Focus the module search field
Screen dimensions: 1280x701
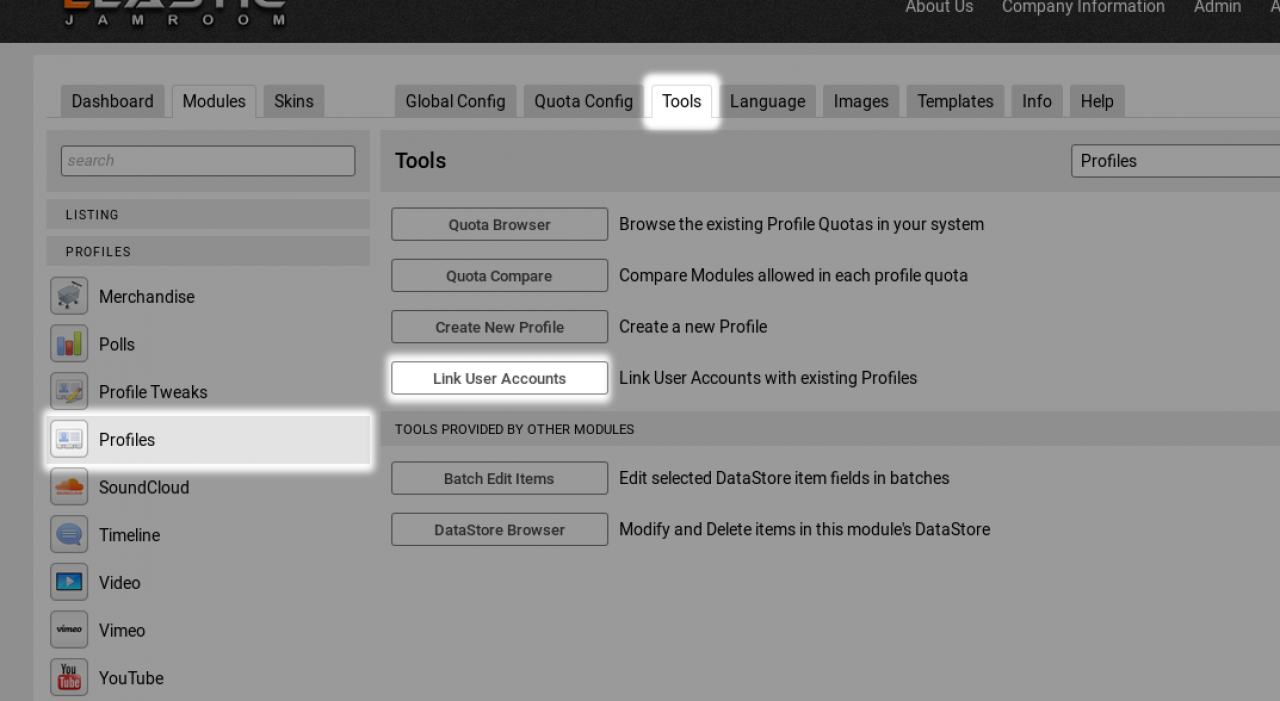coord(208,161)
